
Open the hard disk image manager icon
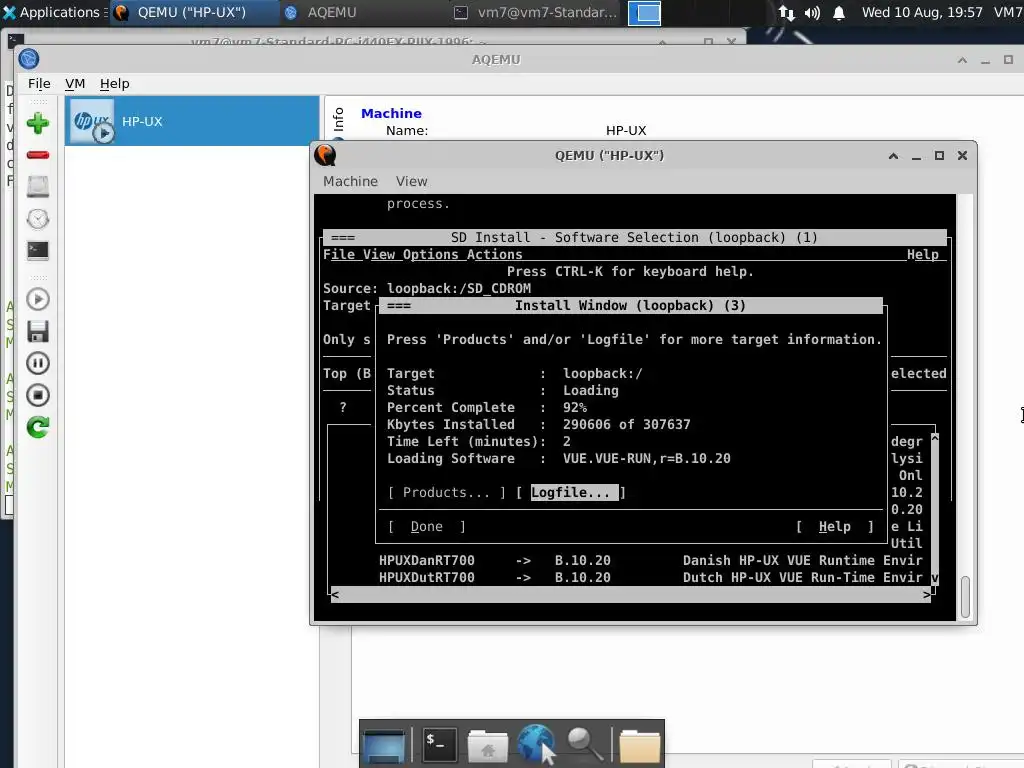[x=38, y=187]
